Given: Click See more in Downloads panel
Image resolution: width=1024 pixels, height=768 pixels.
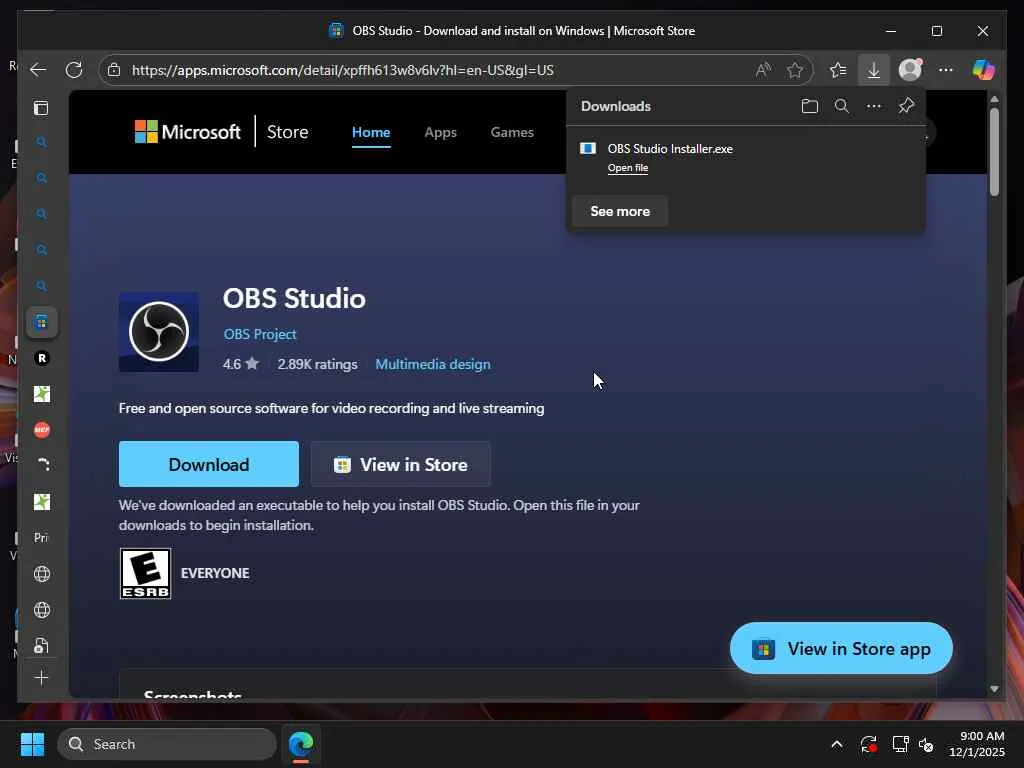Looking at the screenshot, I should [x=620, y=212].
